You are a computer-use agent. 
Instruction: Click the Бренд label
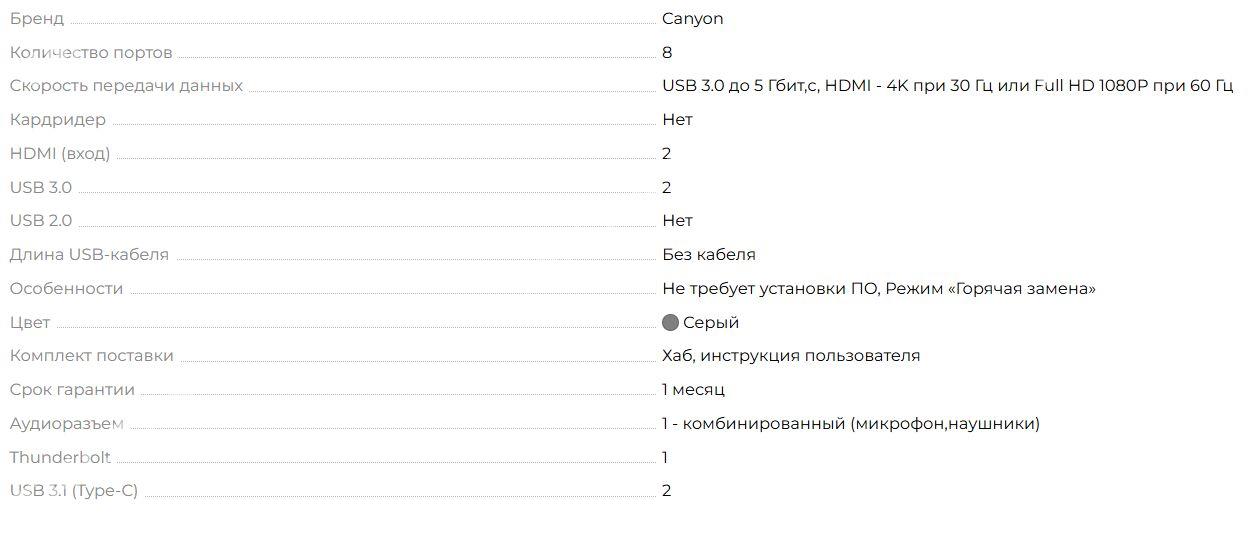[37, 19]
